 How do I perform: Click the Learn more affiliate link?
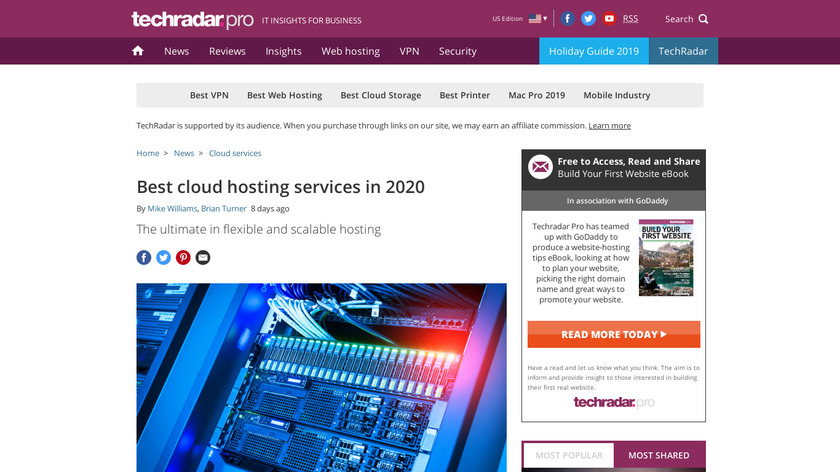click(x=610, y=126)
